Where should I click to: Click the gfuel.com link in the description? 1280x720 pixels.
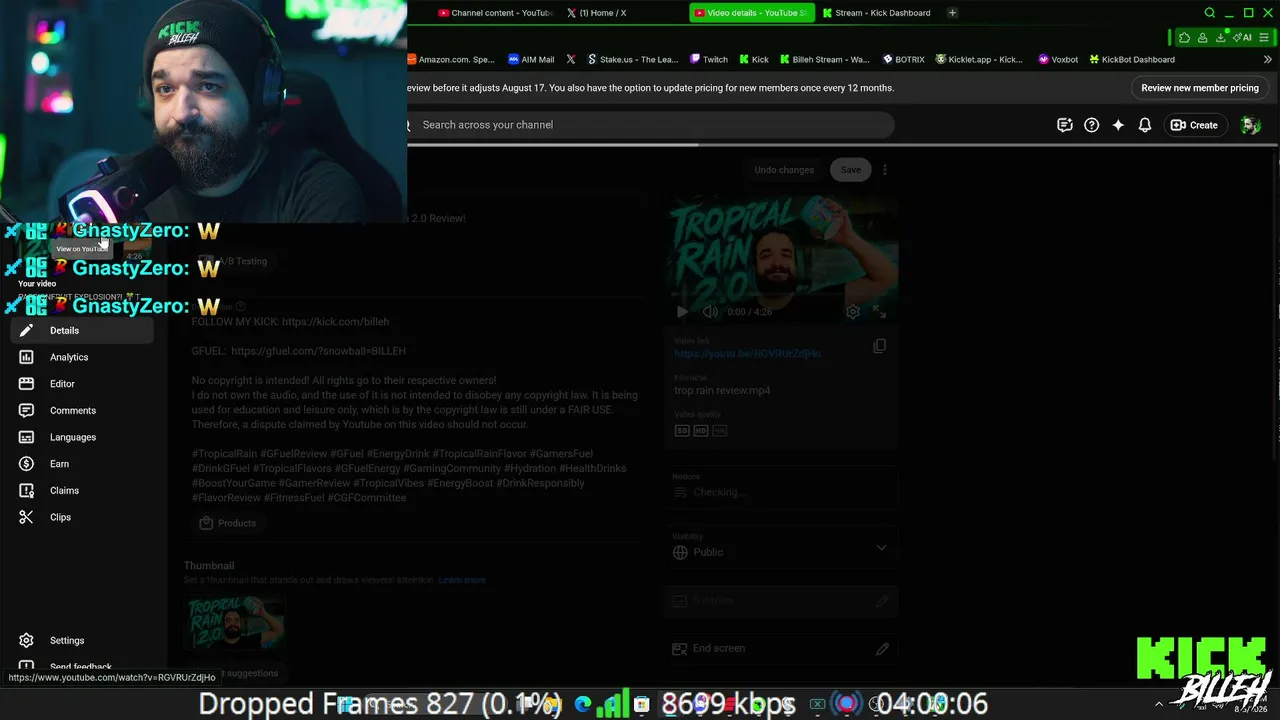click(318, 351)
